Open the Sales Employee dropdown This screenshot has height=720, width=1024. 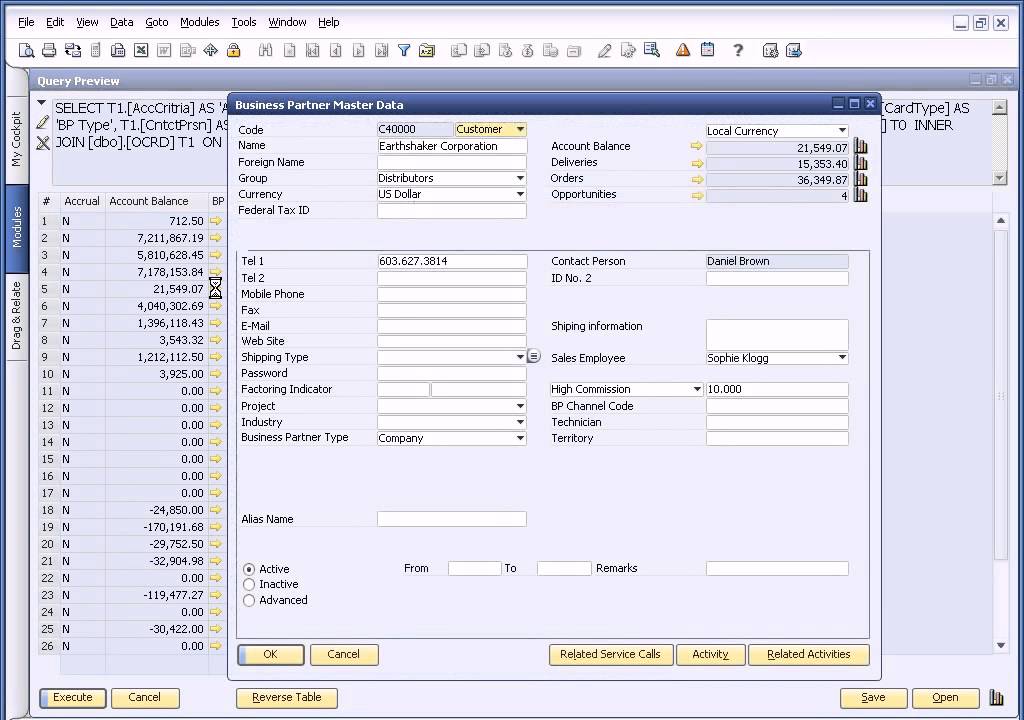(x=842, y=358)
